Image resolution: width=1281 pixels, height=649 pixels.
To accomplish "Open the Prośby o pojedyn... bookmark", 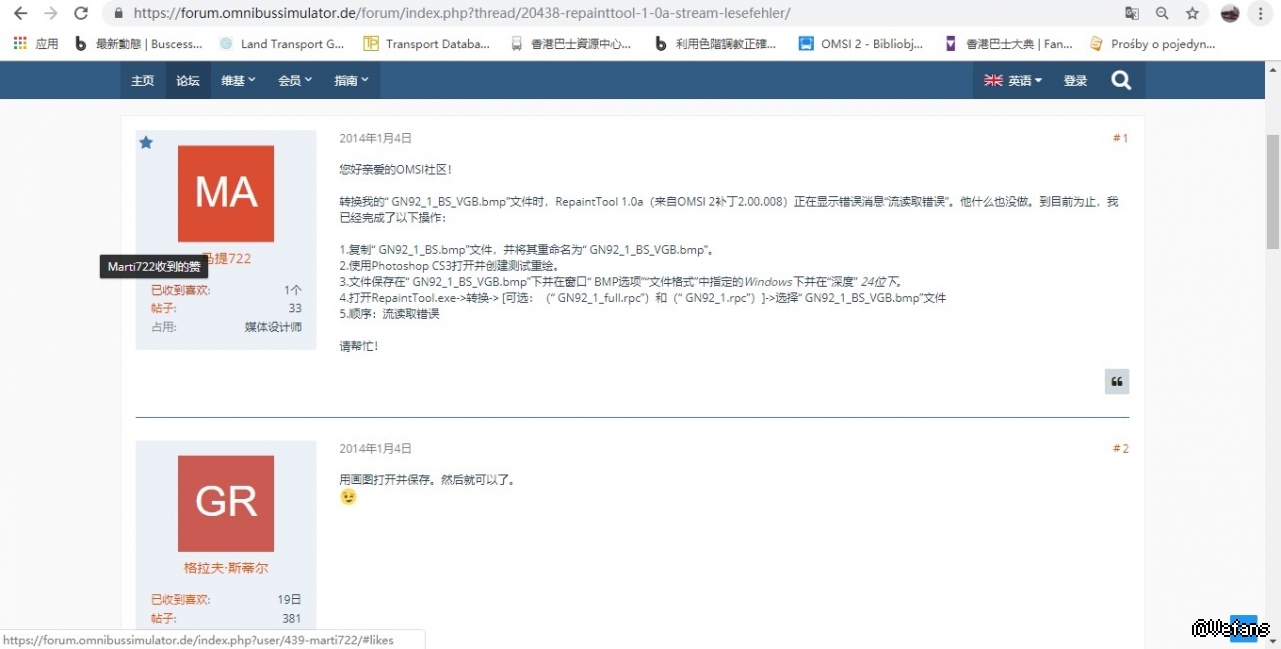I will (x=1152, y=44).
